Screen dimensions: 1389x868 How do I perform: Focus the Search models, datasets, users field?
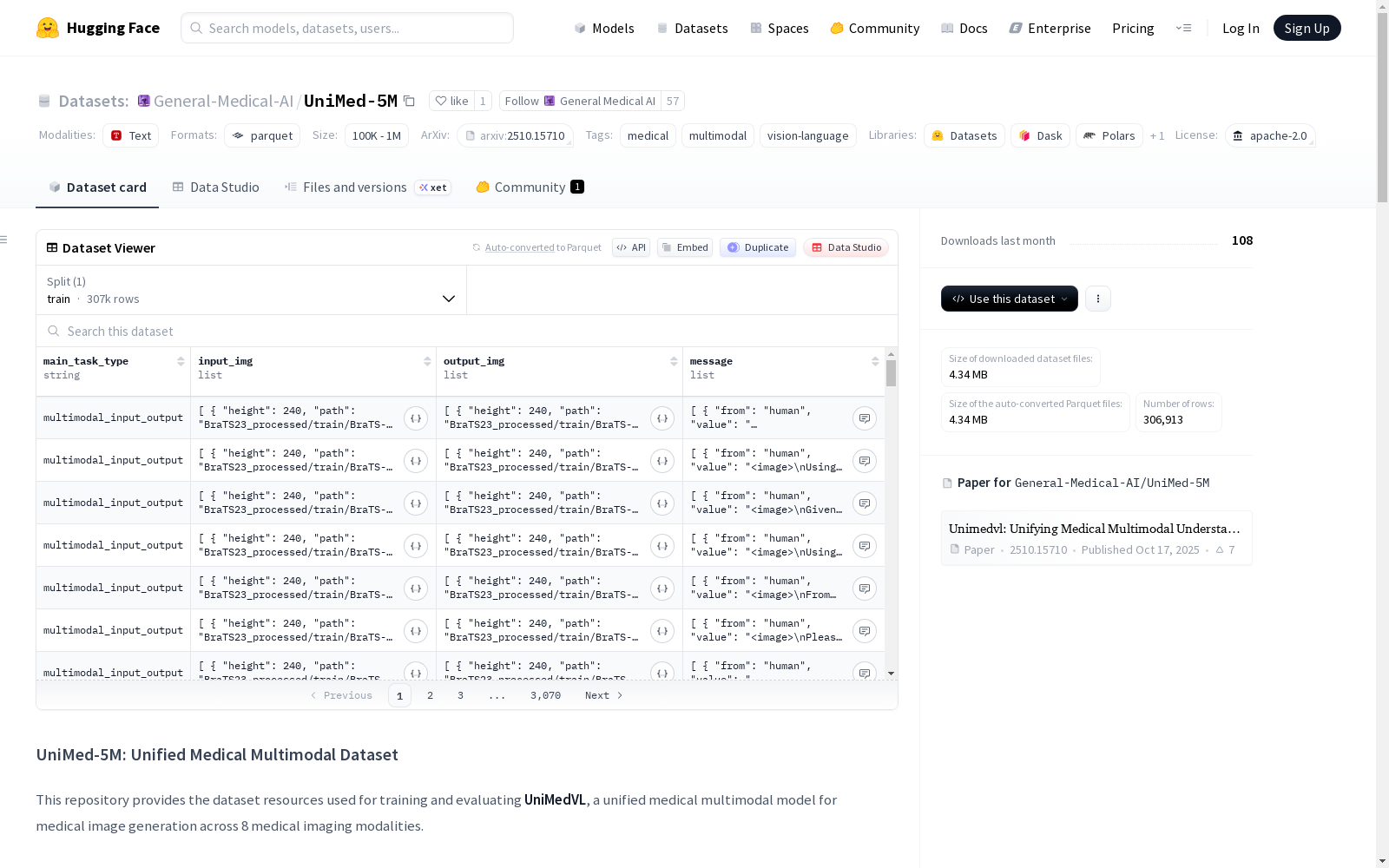click(347, 28)
